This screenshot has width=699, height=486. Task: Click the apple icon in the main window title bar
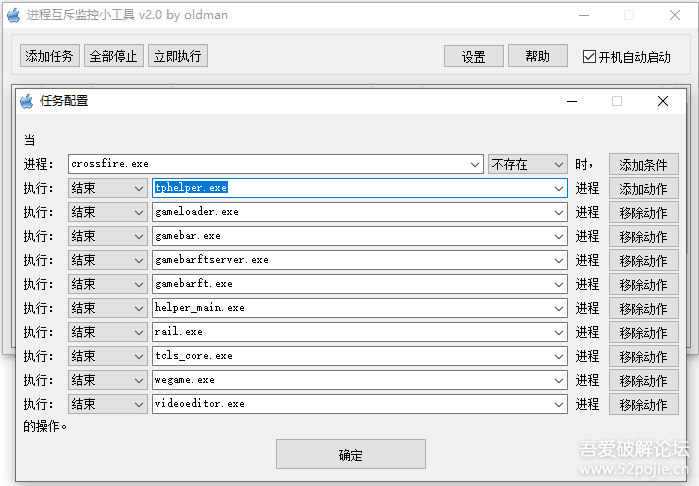(x=14, y=15)
